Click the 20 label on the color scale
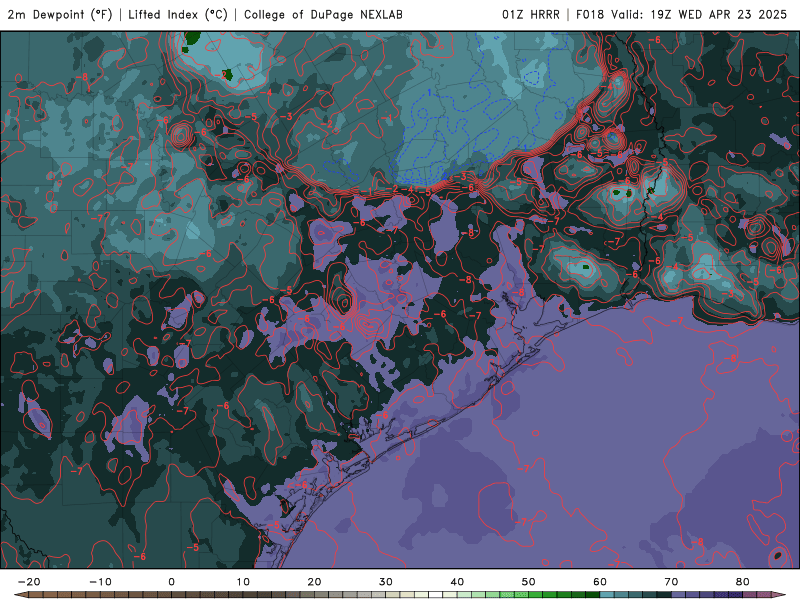The image size is (800, 600). coord(314,582)
